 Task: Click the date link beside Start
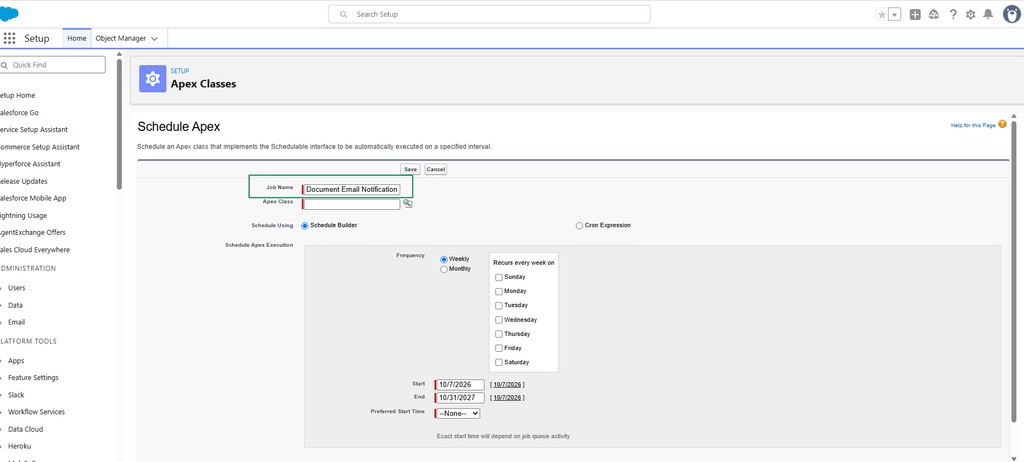pyautogui.click(x=507, y=384)
